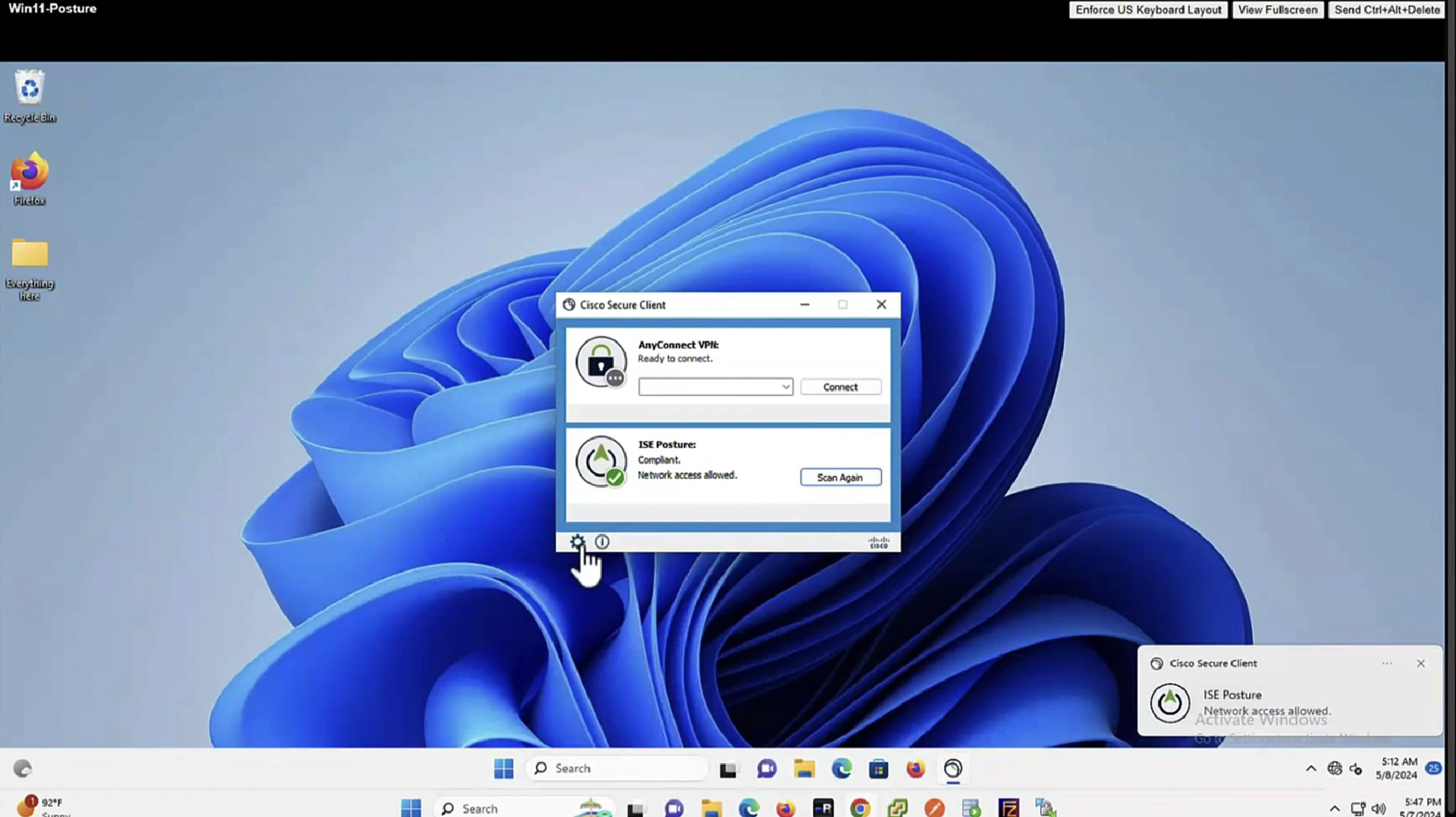Click Enforce US Keyboard Layout
This screenshot has height=817, width=1456.
(1148, 10)
